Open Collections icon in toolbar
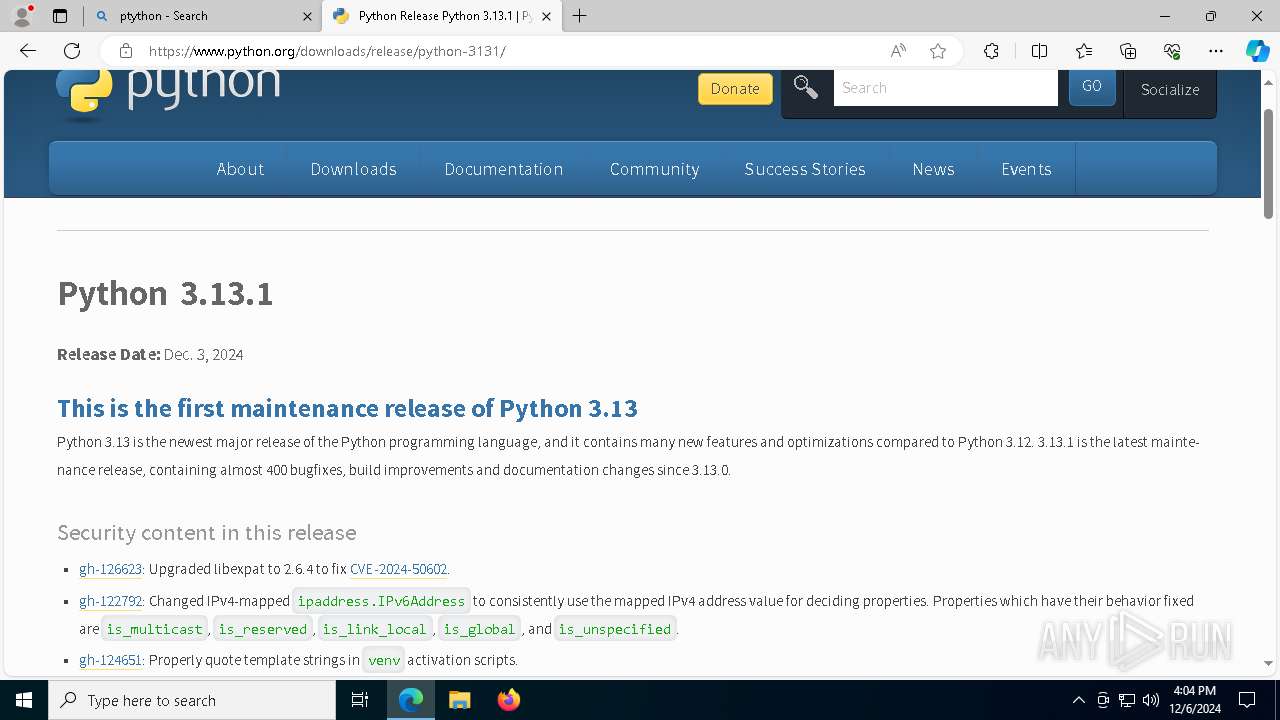The height and width of the screenshot is (720, 1280). pyautogui.click(x=1128, y=51)
